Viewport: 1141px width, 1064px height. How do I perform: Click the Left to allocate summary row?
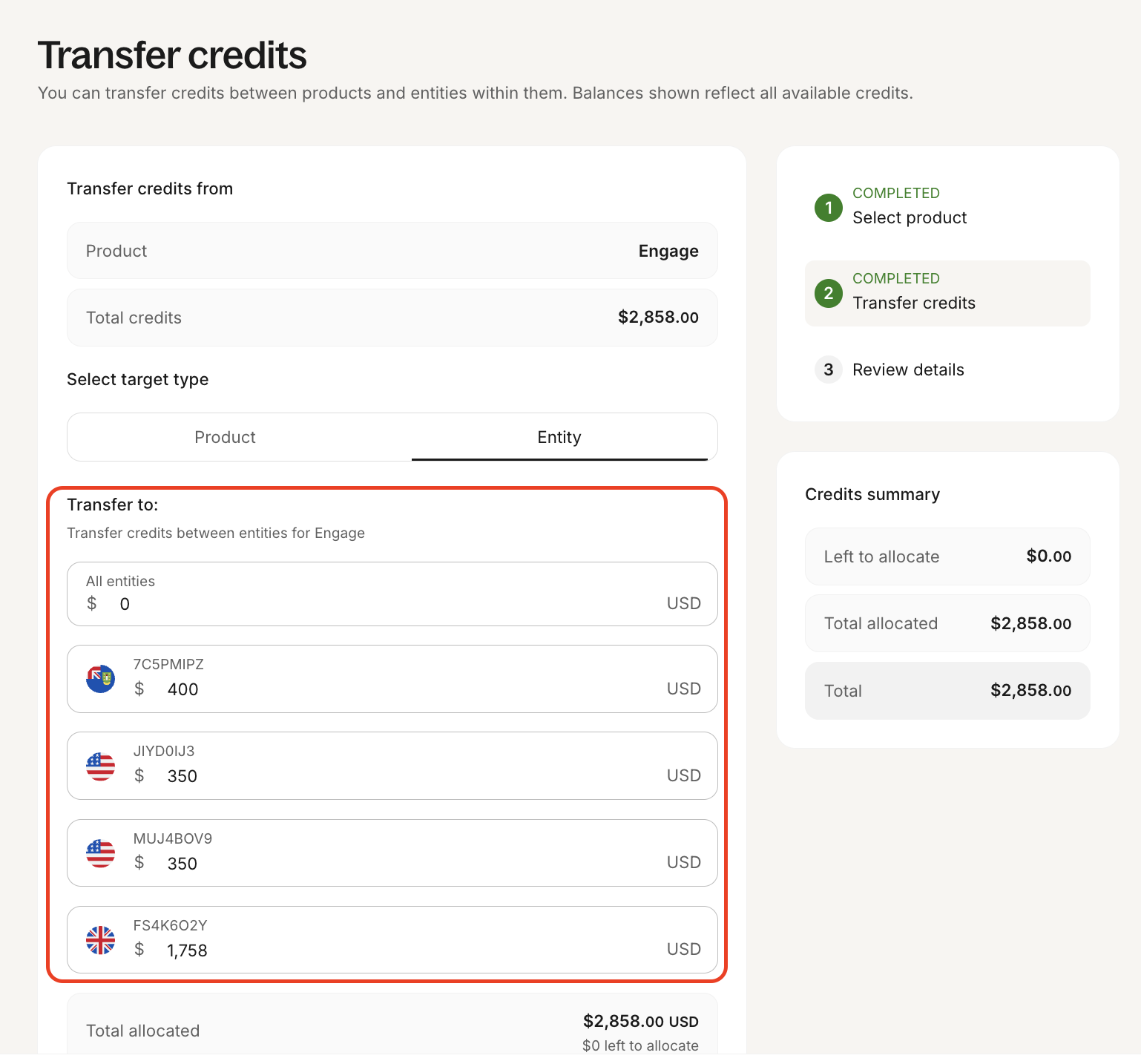[947, 556]
